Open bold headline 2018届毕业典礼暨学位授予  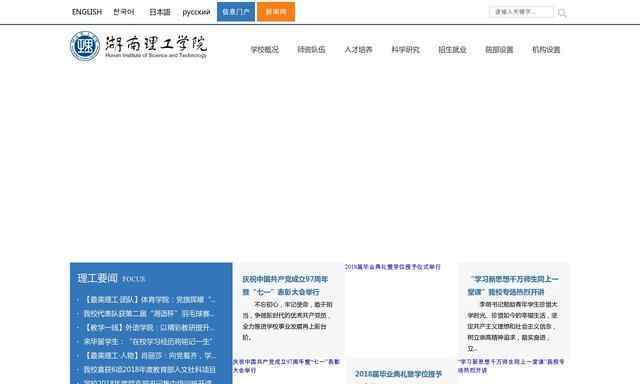pyautogui.click(x=398, y=374)
